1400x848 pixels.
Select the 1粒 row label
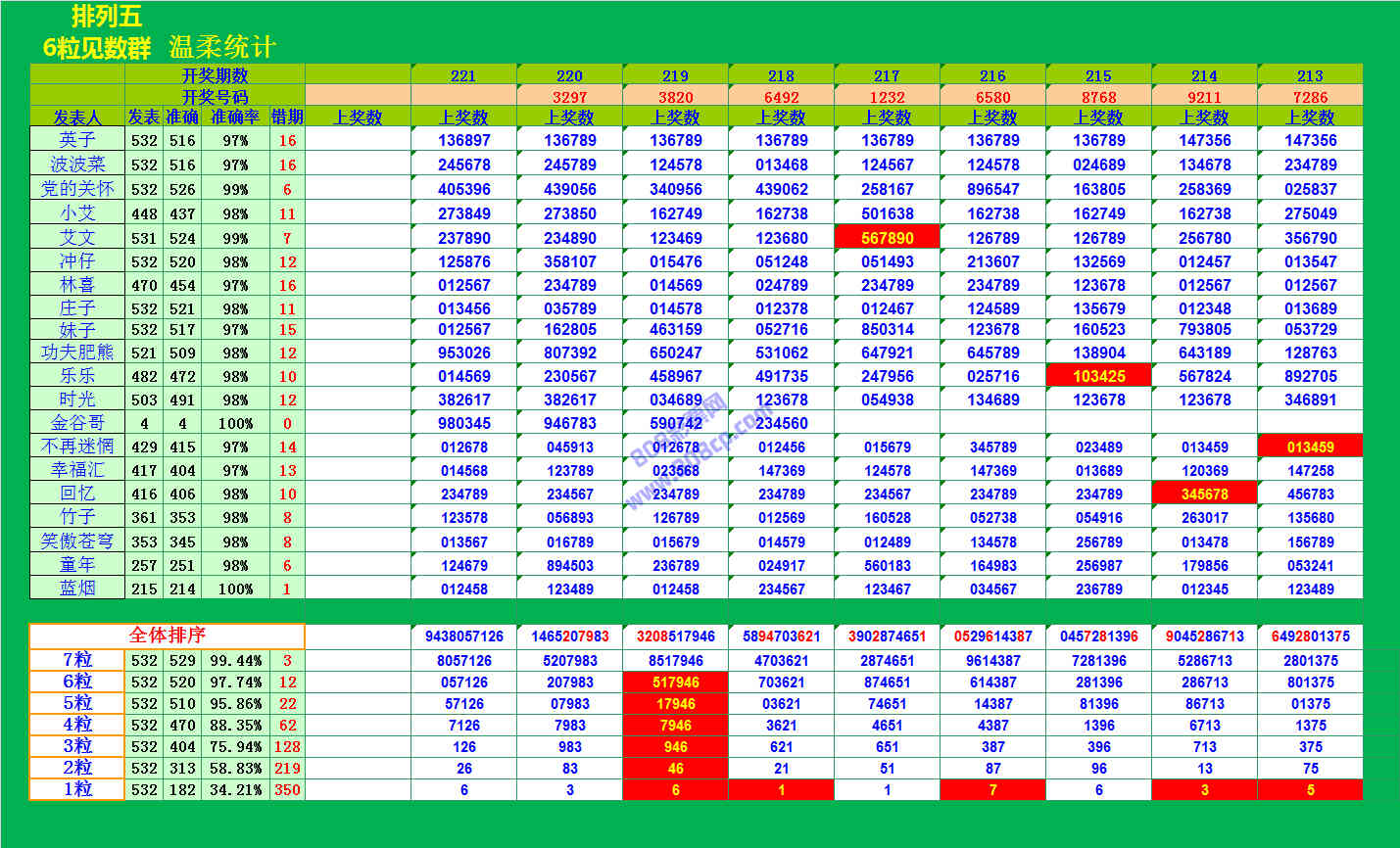(77, 789)
